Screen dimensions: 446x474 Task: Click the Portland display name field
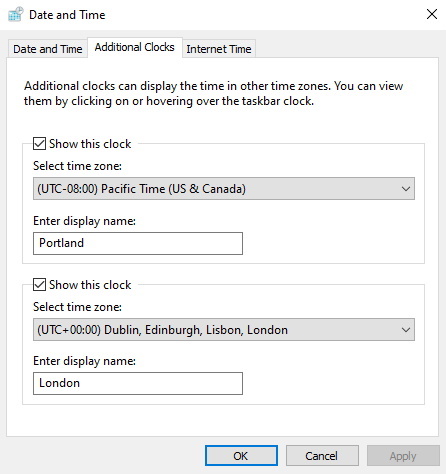click(138, 243)
